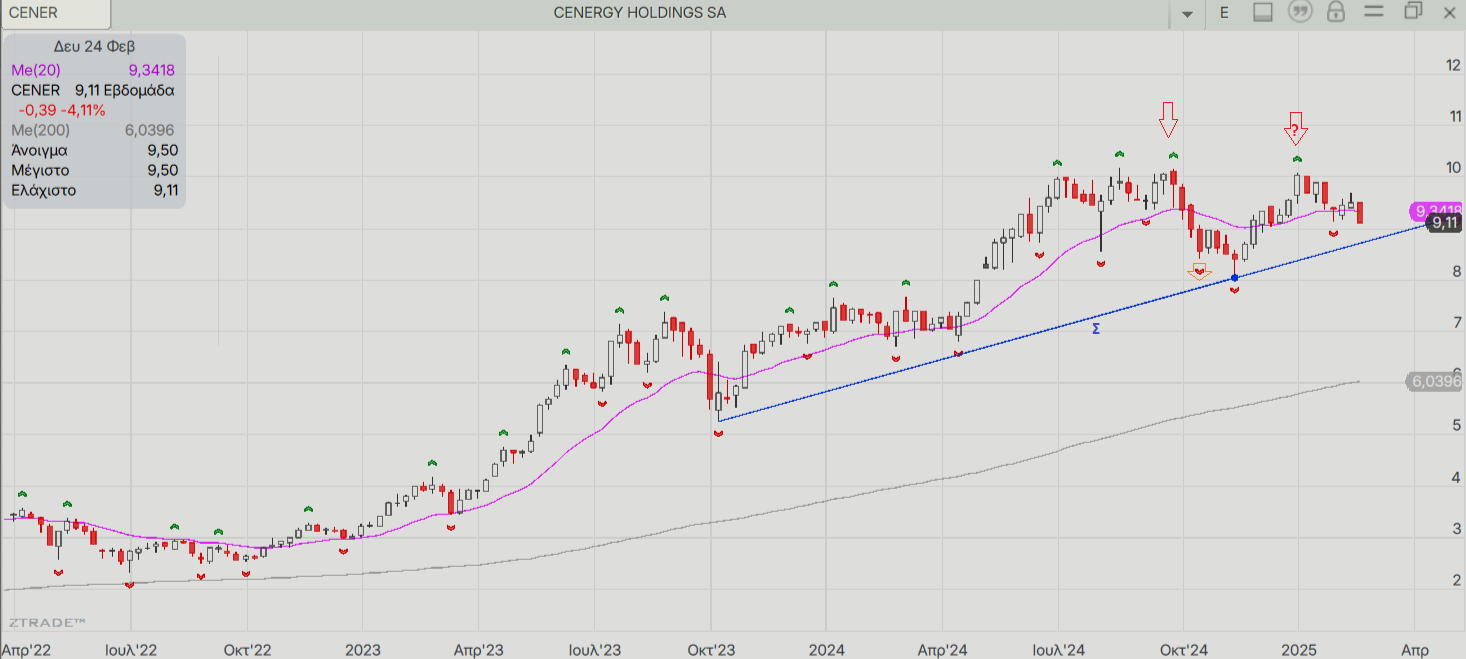Click the 2025 time axis label
The image size is (1466, 659).
(x=1298, y=650)
